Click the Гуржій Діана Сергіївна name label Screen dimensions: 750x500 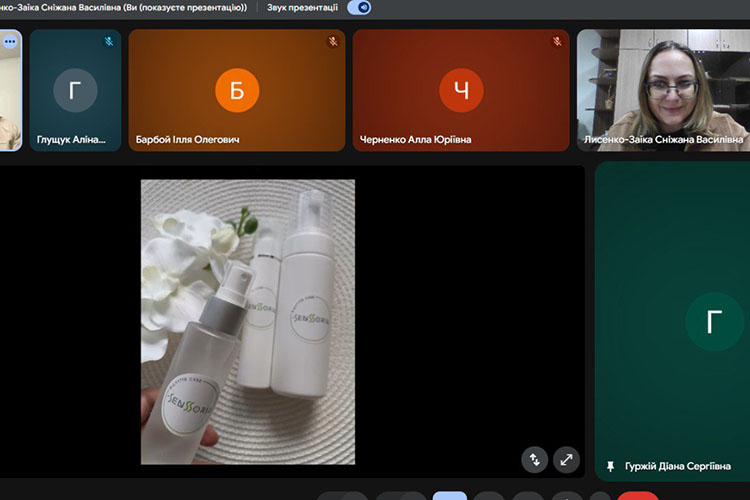[680, 467]
